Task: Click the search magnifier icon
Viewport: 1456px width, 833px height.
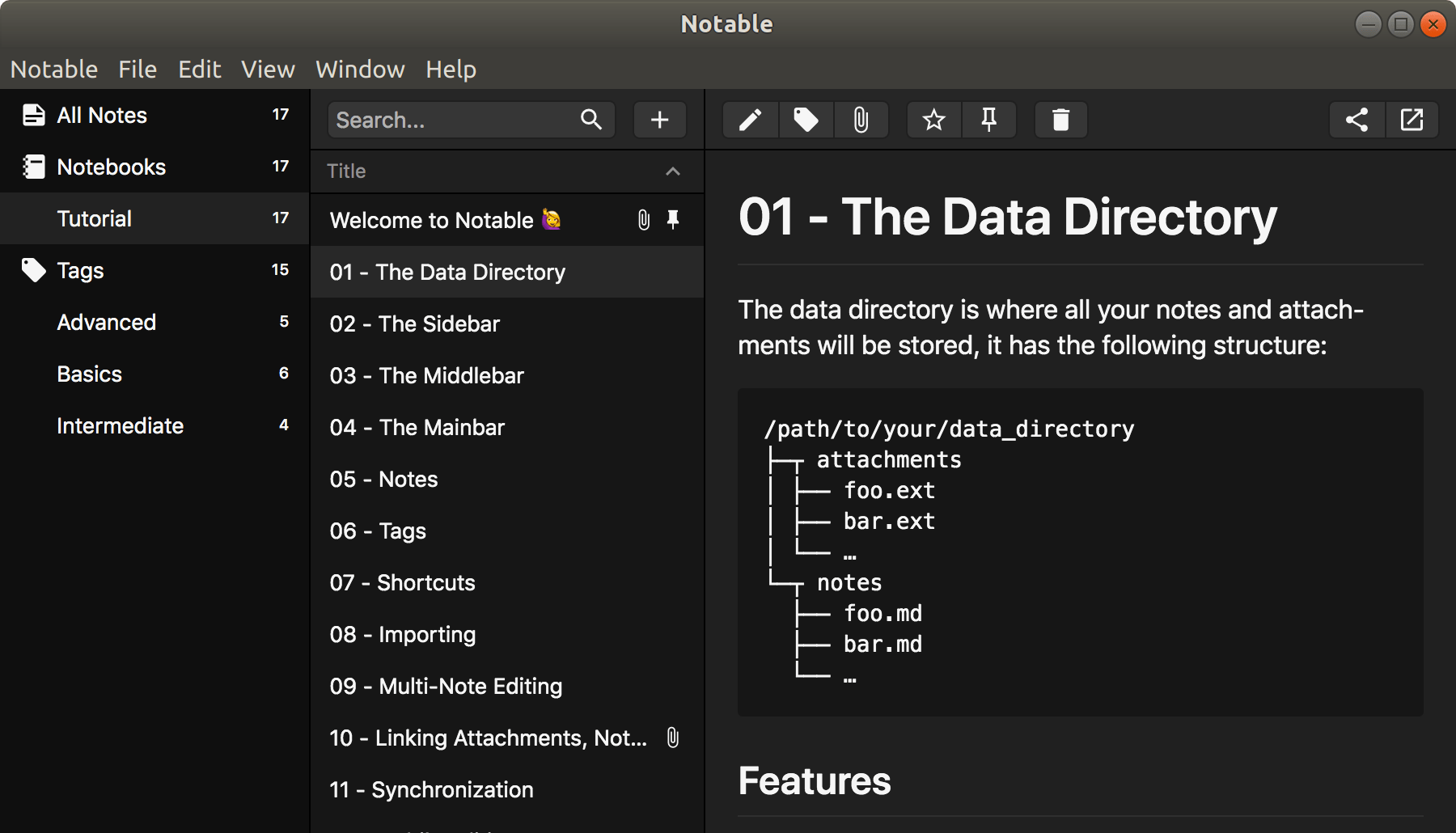Action: [x=591, y=120]
